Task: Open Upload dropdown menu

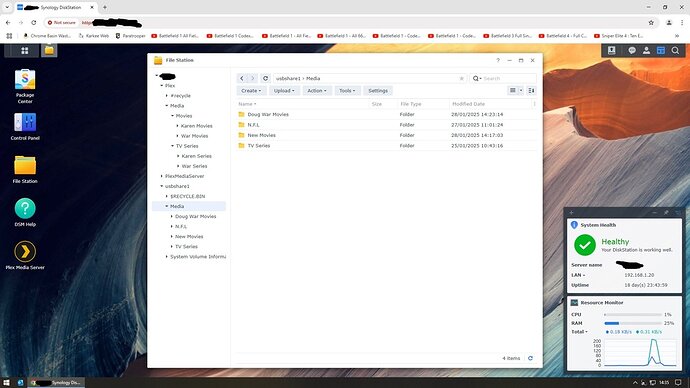Action: [284, 91]
